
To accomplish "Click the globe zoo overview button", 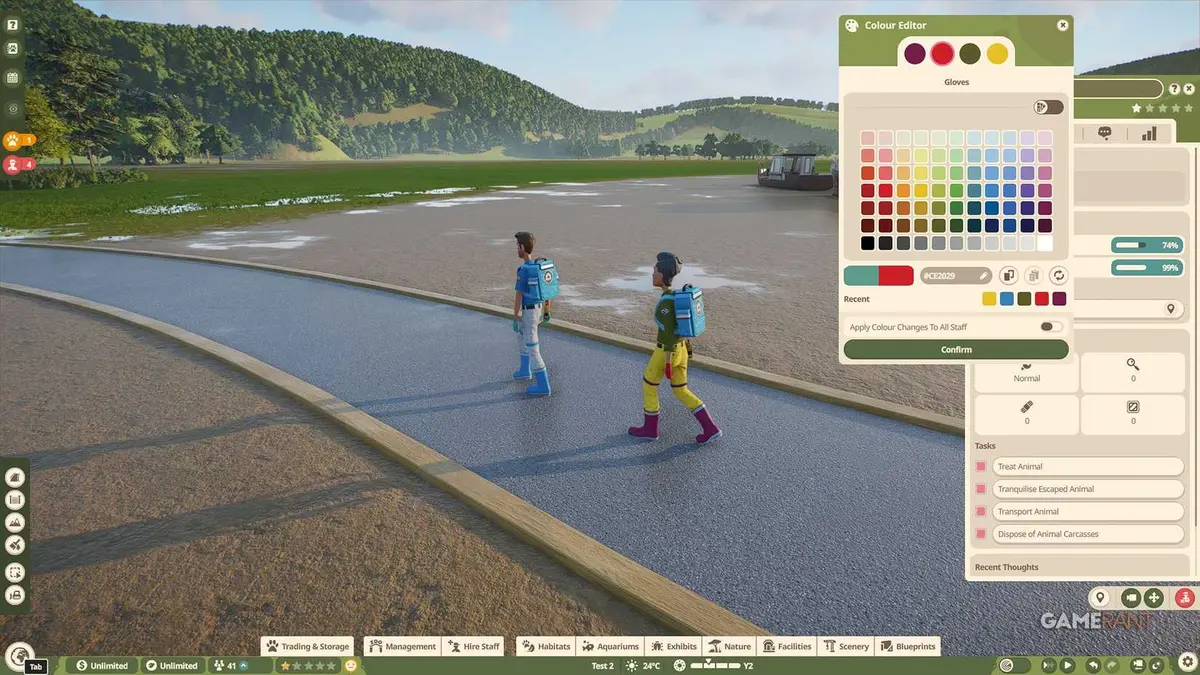I will (x=22, y=656).
